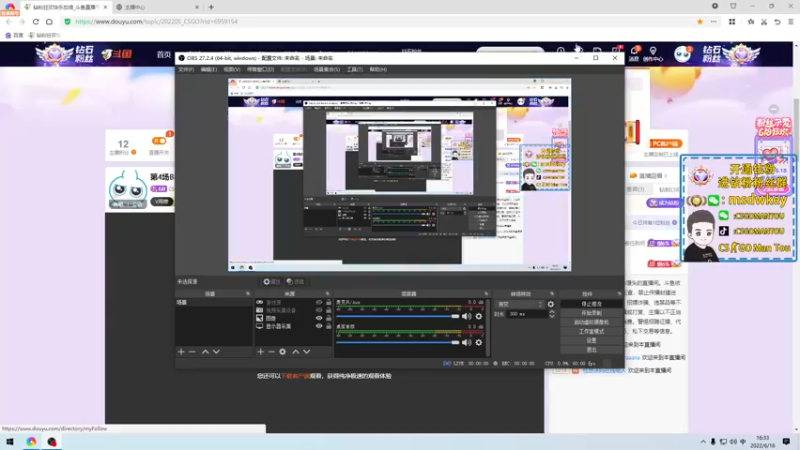Click the 属性 properties button above the Sources panel

[x=272, y=282]
